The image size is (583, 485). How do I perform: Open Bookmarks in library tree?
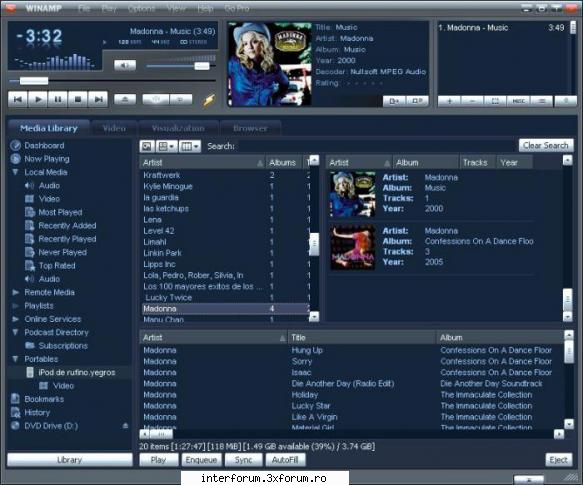[44, 399]
